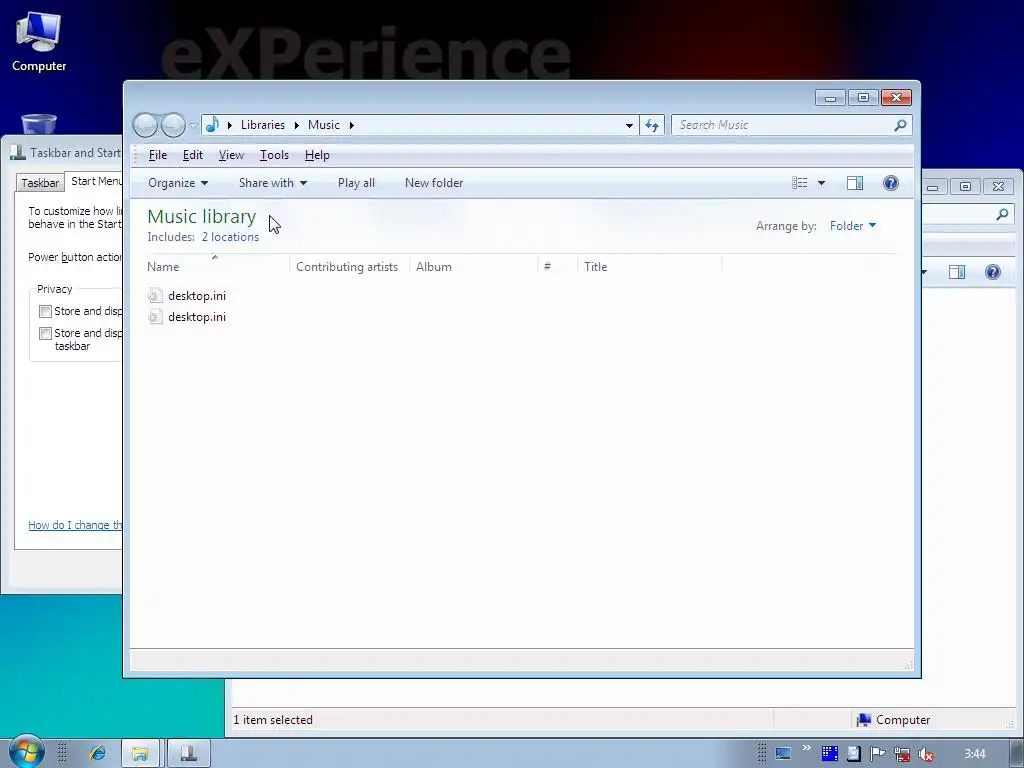
Task: Sort by the Name column header
Action: tap(217, 266)
